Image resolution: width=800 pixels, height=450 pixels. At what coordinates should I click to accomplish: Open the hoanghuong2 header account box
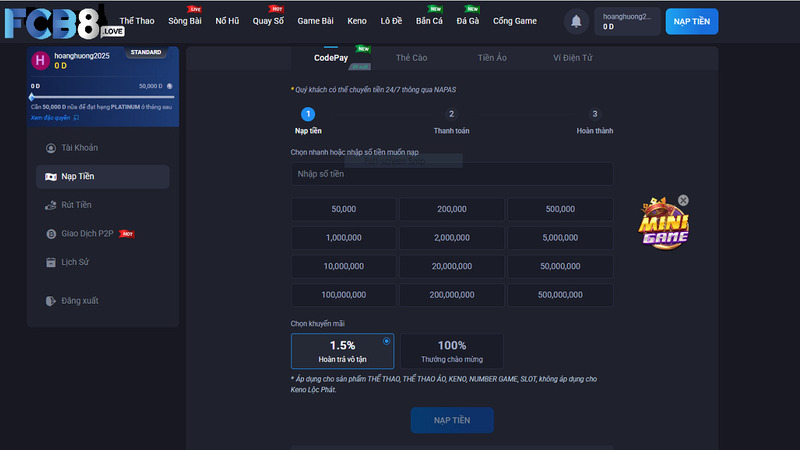tap(627, 21)
